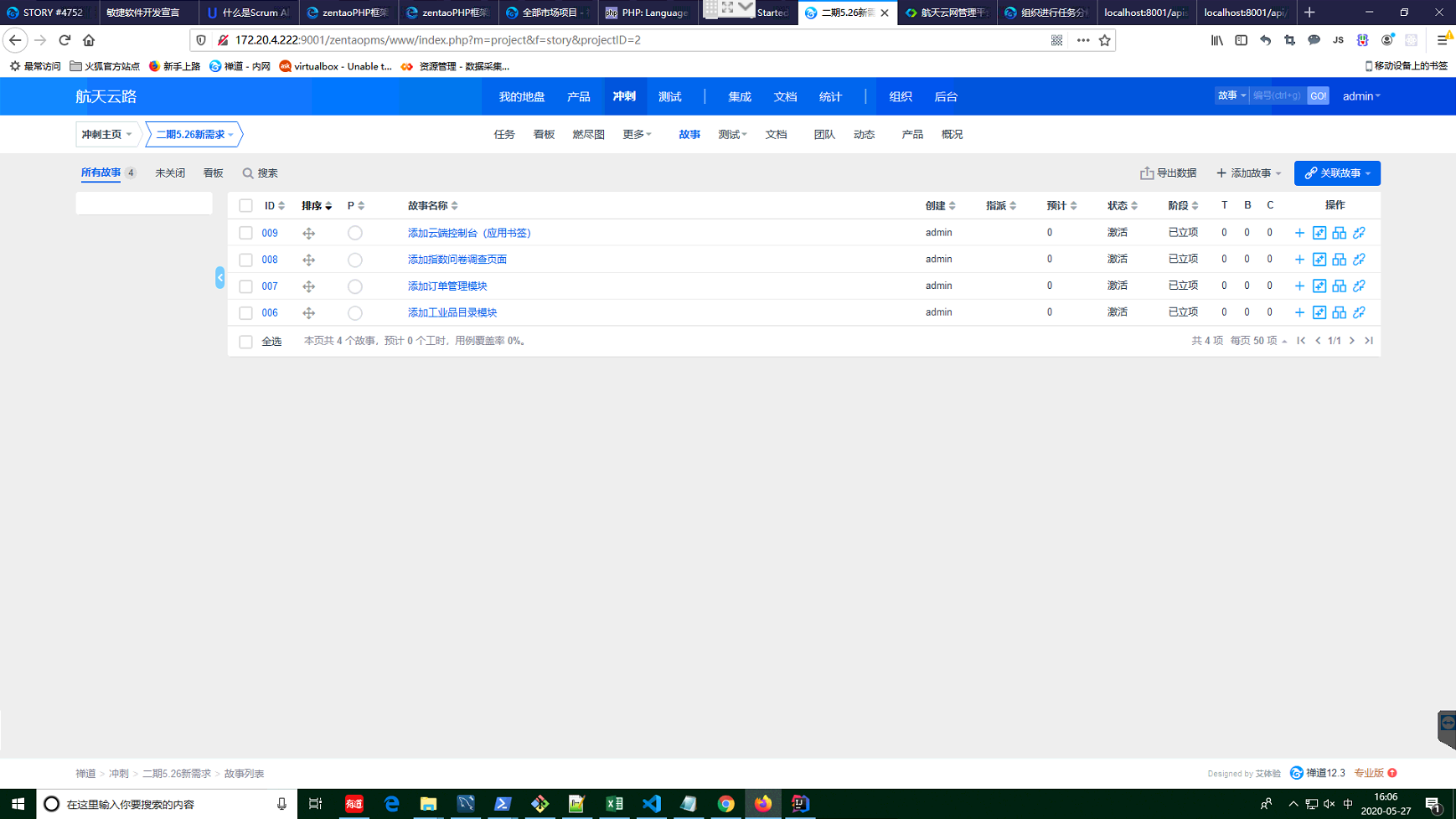1456x819 pixels.
Task: Click the unlink chain icon for story 006
Action: [1359, 312]
